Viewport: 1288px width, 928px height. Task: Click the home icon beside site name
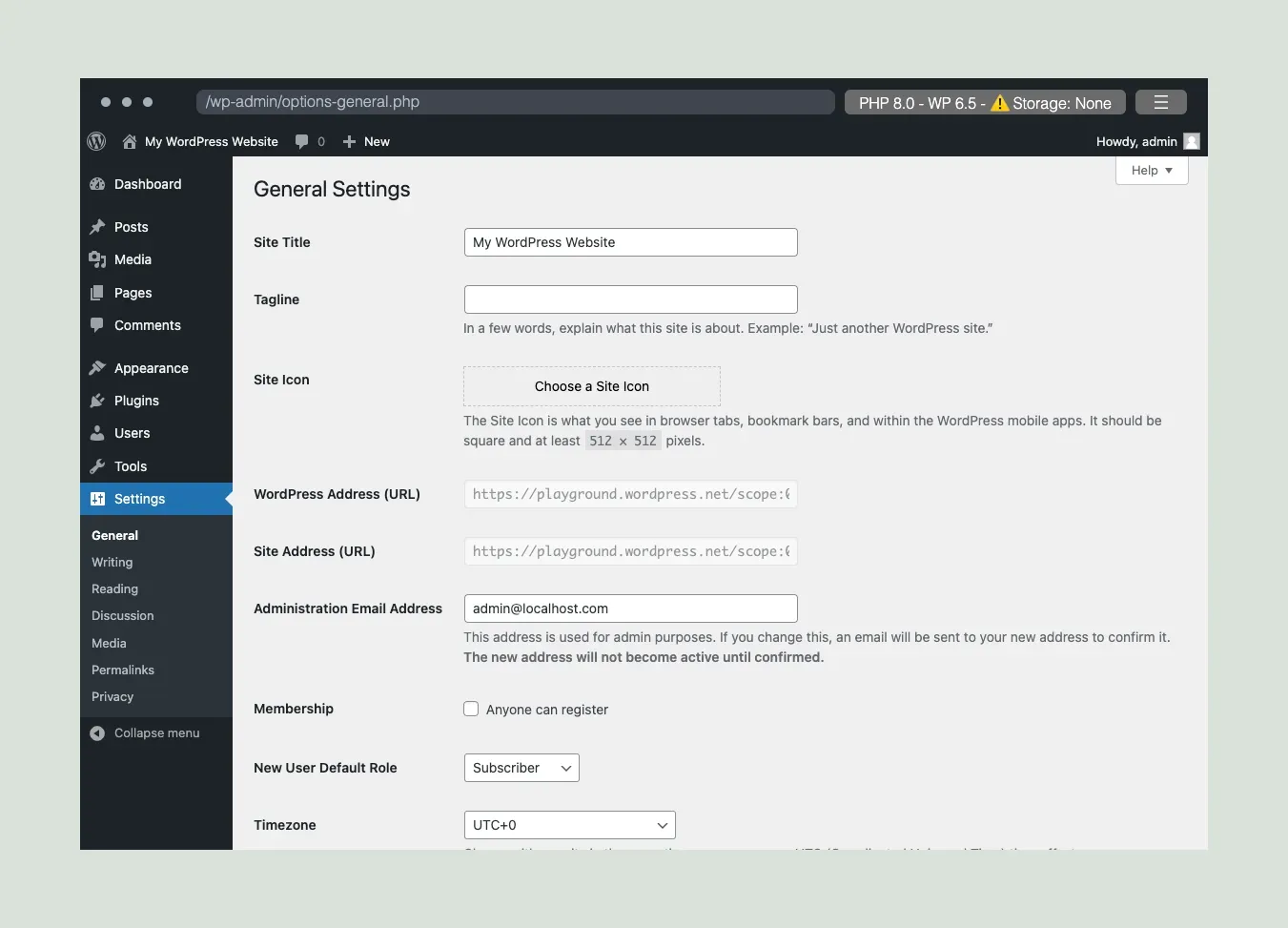click(130, 141)
